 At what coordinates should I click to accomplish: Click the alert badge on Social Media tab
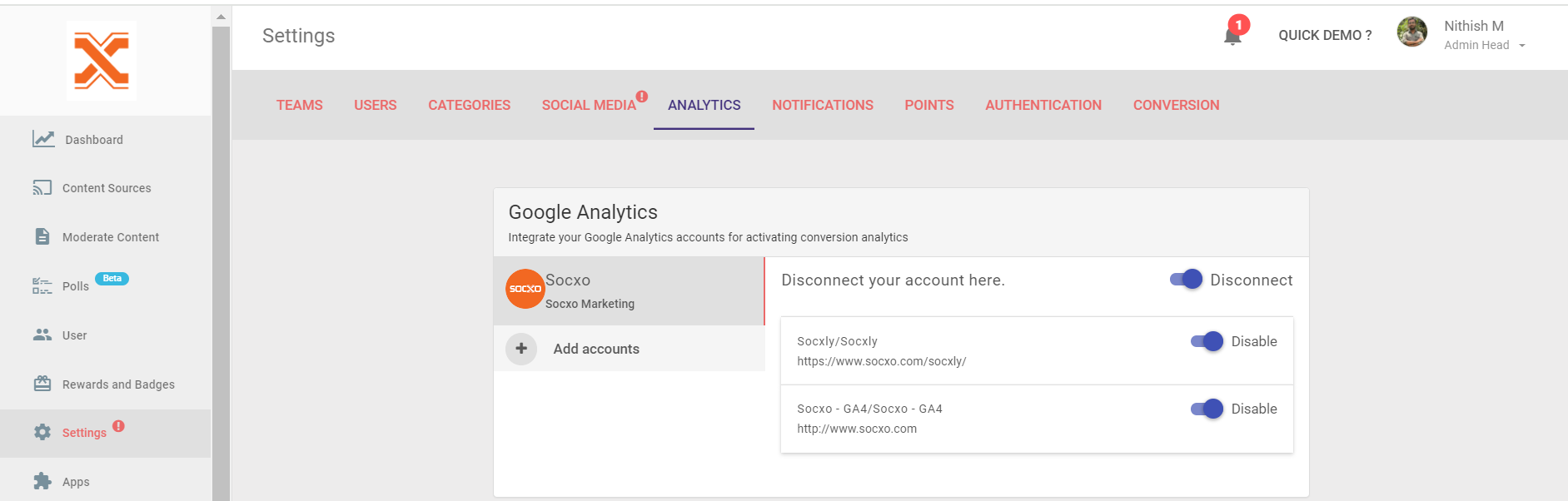click(x=642, y=96)
